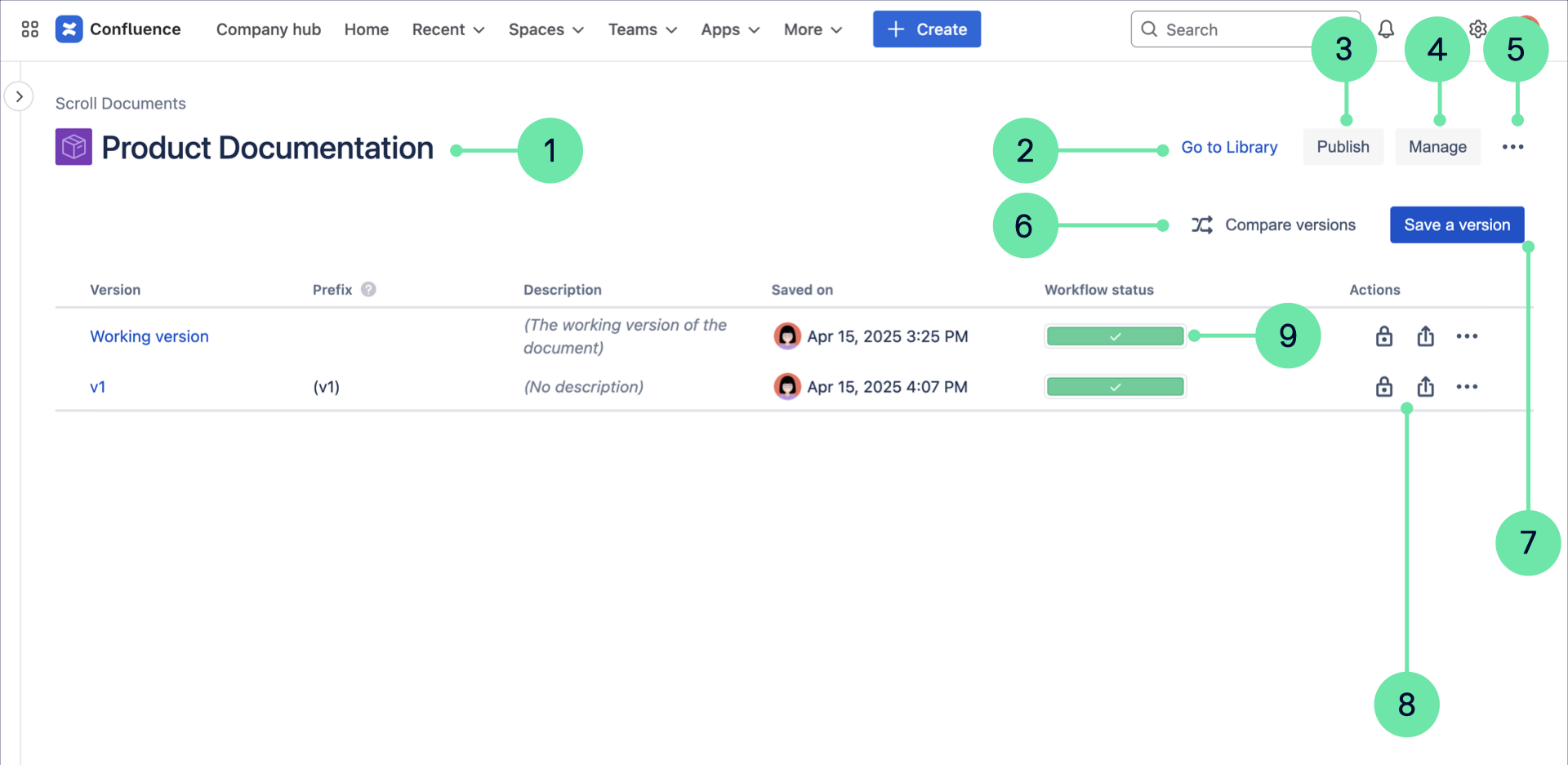Click share/export icon for Working version
Image resolution: width=1568 pixels, height=765 pixels.
coord(1425,336)
